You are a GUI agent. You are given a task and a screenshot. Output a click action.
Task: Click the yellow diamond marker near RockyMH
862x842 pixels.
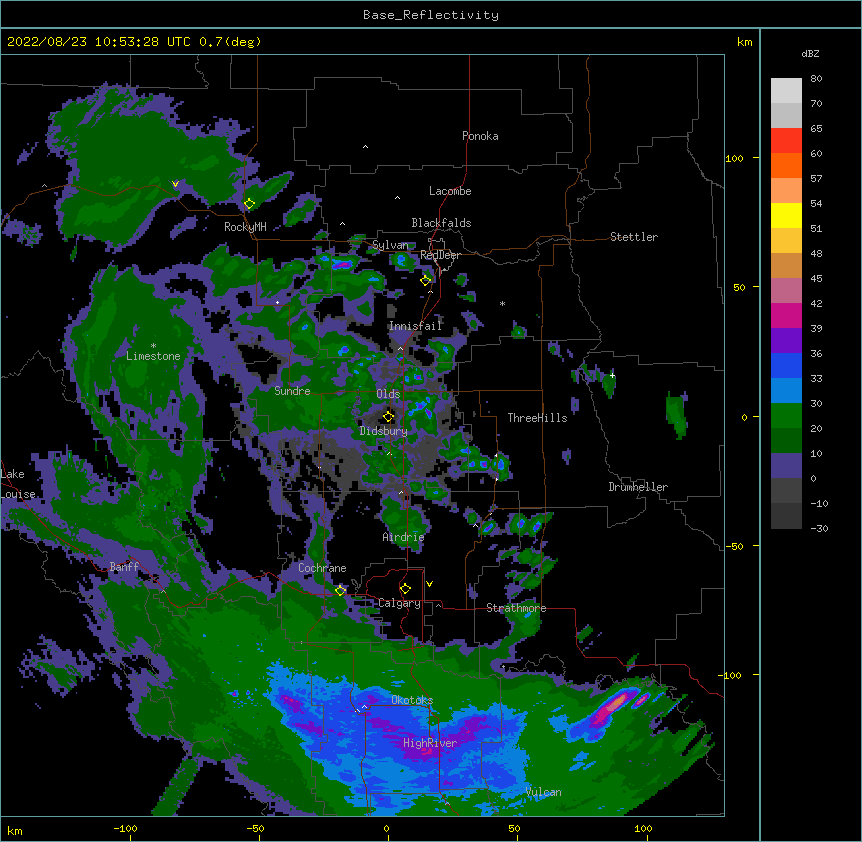point(250,204)
